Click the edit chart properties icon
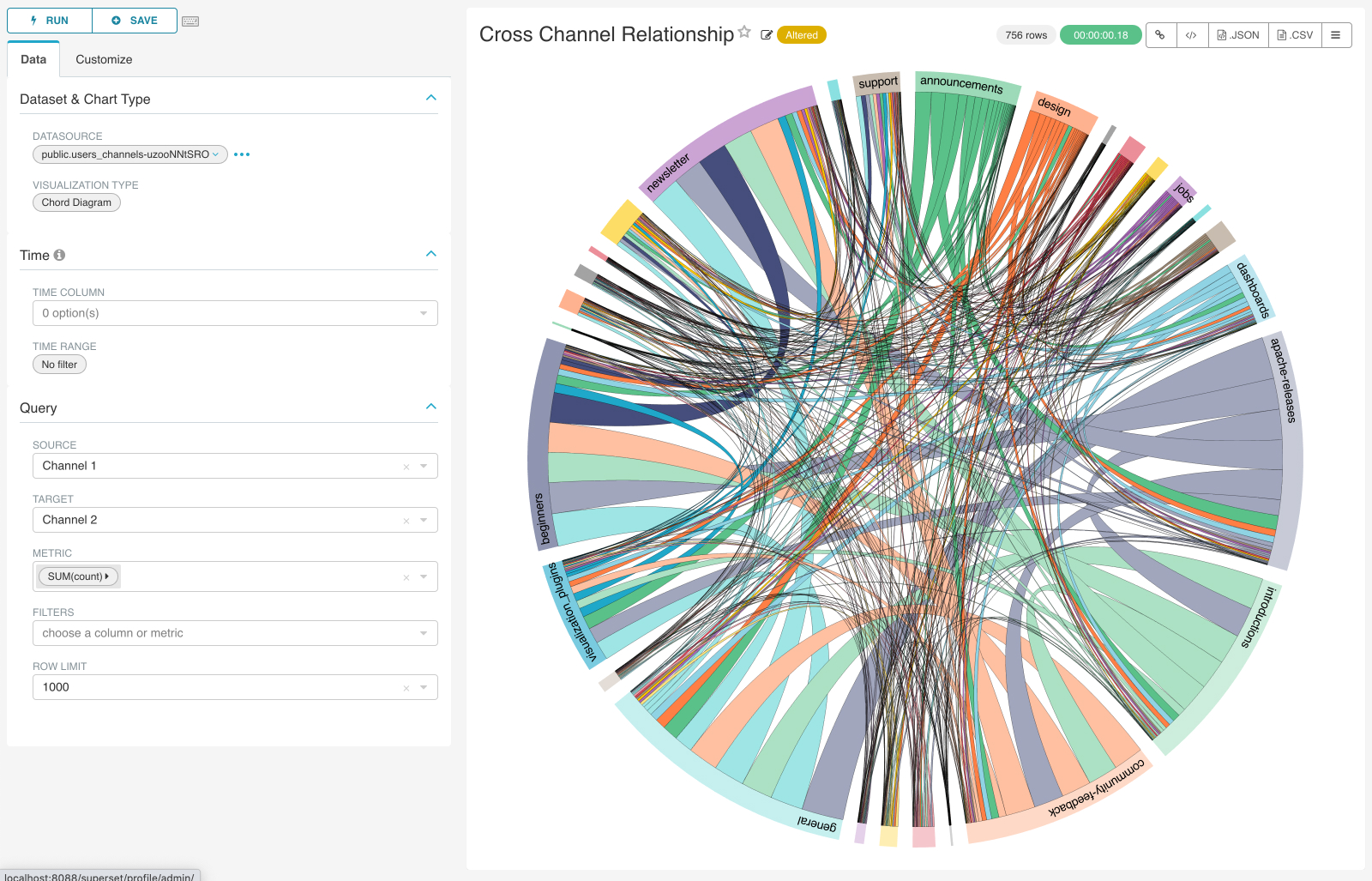Screen dimensions: 1372x881 (767, 35)
